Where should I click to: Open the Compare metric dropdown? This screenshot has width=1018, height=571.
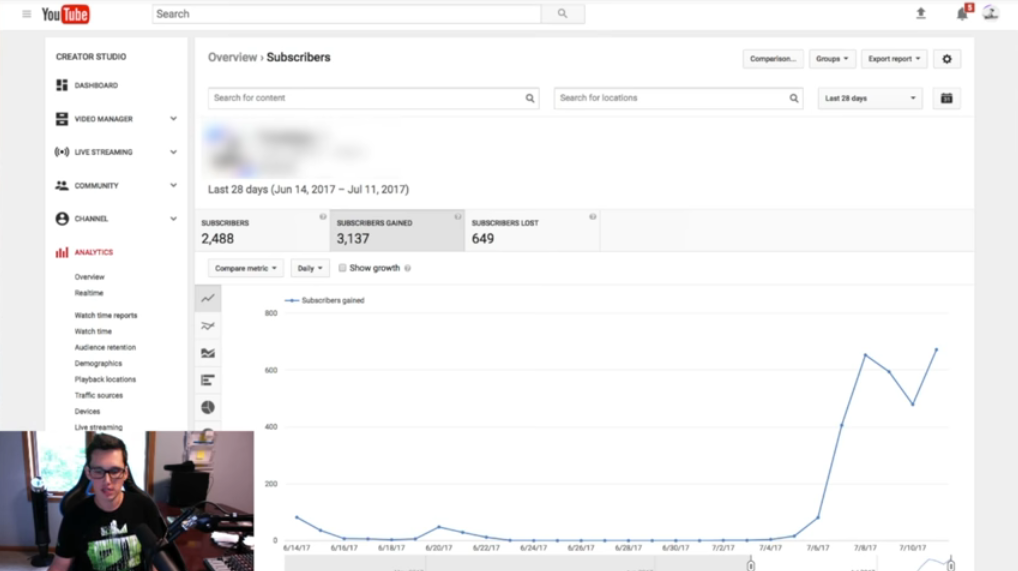click(245, 268)
